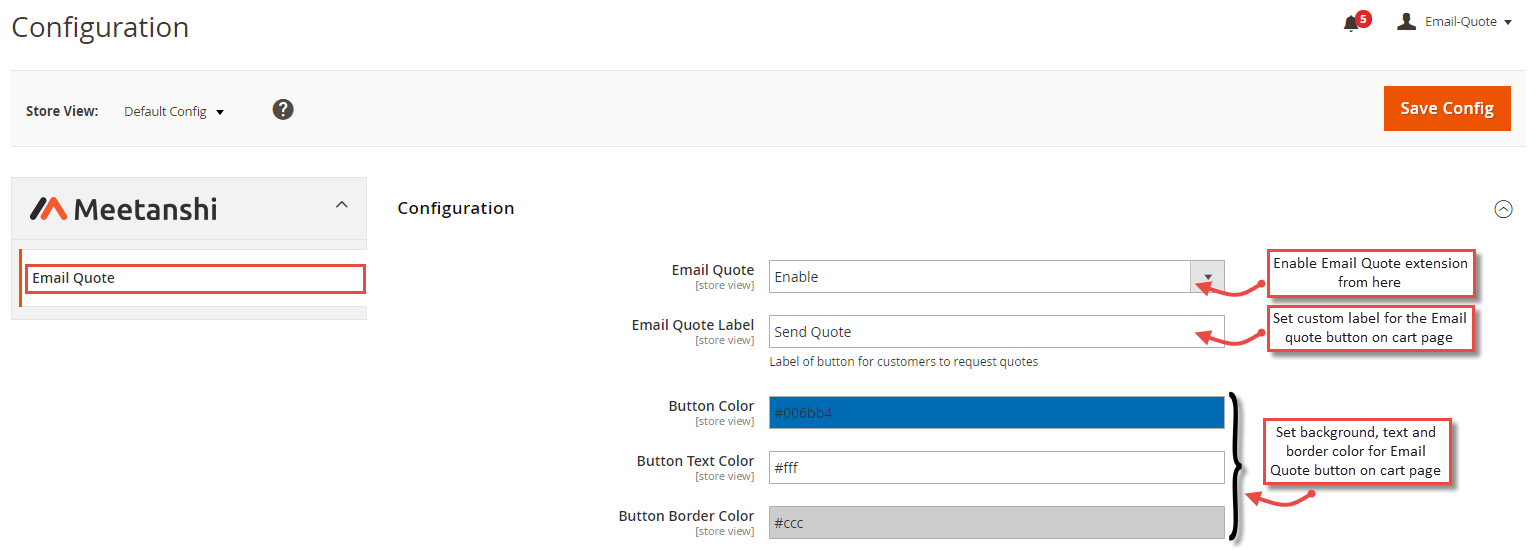Viewport: 1528px width, 550px height.
Task: Click the Meetanshi logo
Action: click(x=123, y=208)
